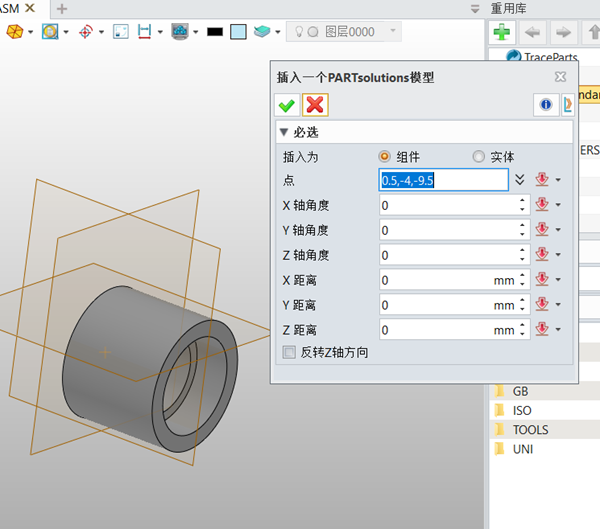The height and width of the screenshot is (529, 600).
Task: Confirm insertion with the green checkmark
Action: pyautogui.click(x=287, y=105)
